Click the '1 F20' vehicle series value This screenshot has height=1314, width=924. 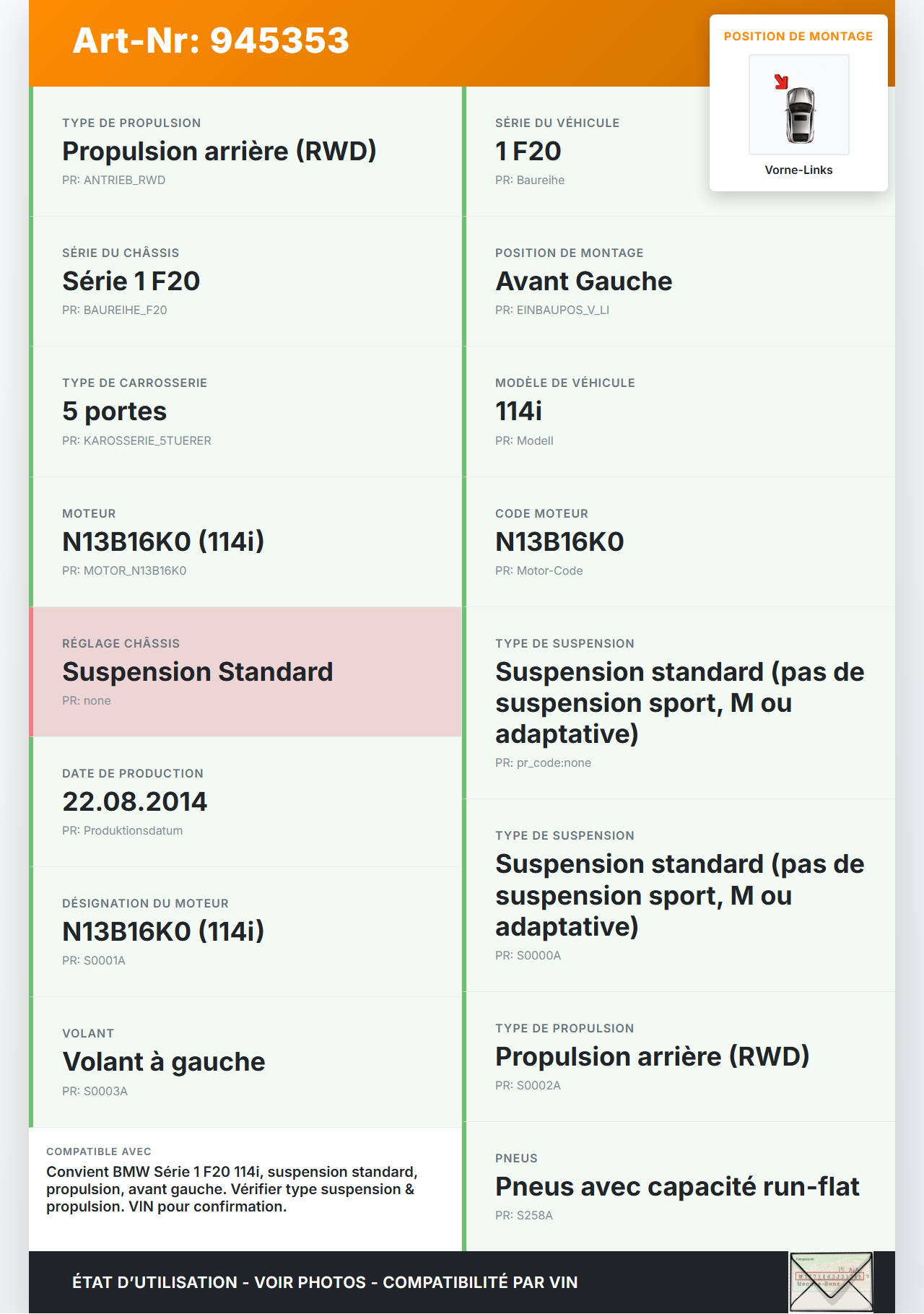tap(528, 151)
